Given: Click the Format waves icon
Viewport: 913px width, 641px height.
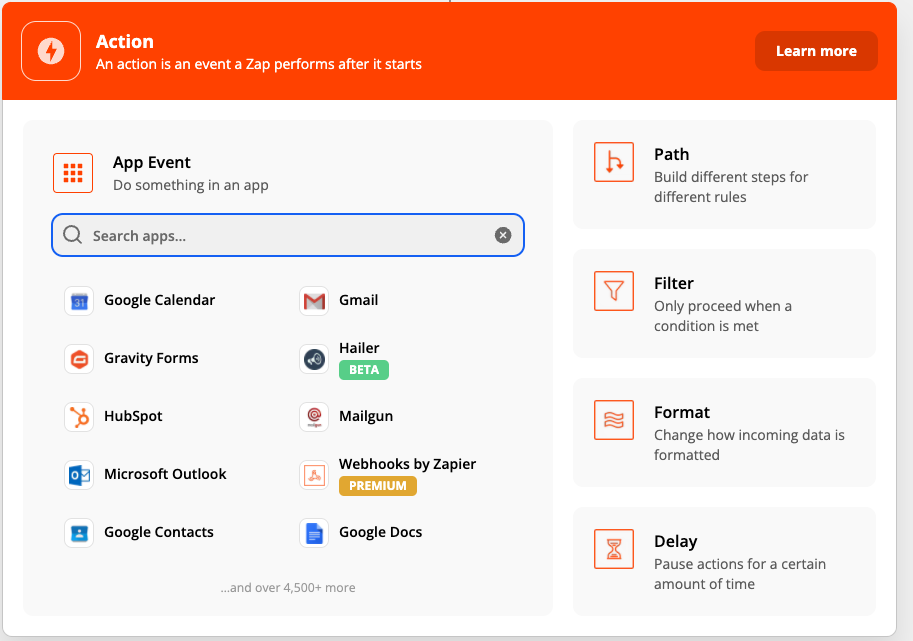Looking at the screenshot, I should 614,420.
